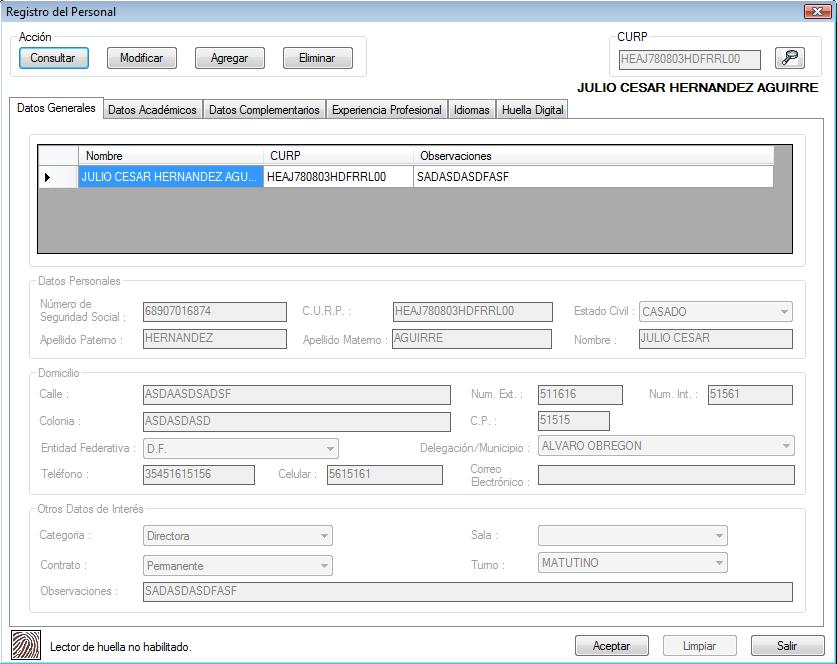Click the Nombre field showing JULIO CESAR

716,339
